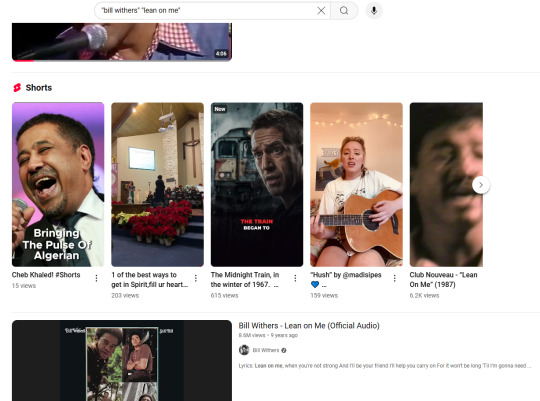
Task: Open the 4:06 video thumbnail at top
Action: point(122,42)
